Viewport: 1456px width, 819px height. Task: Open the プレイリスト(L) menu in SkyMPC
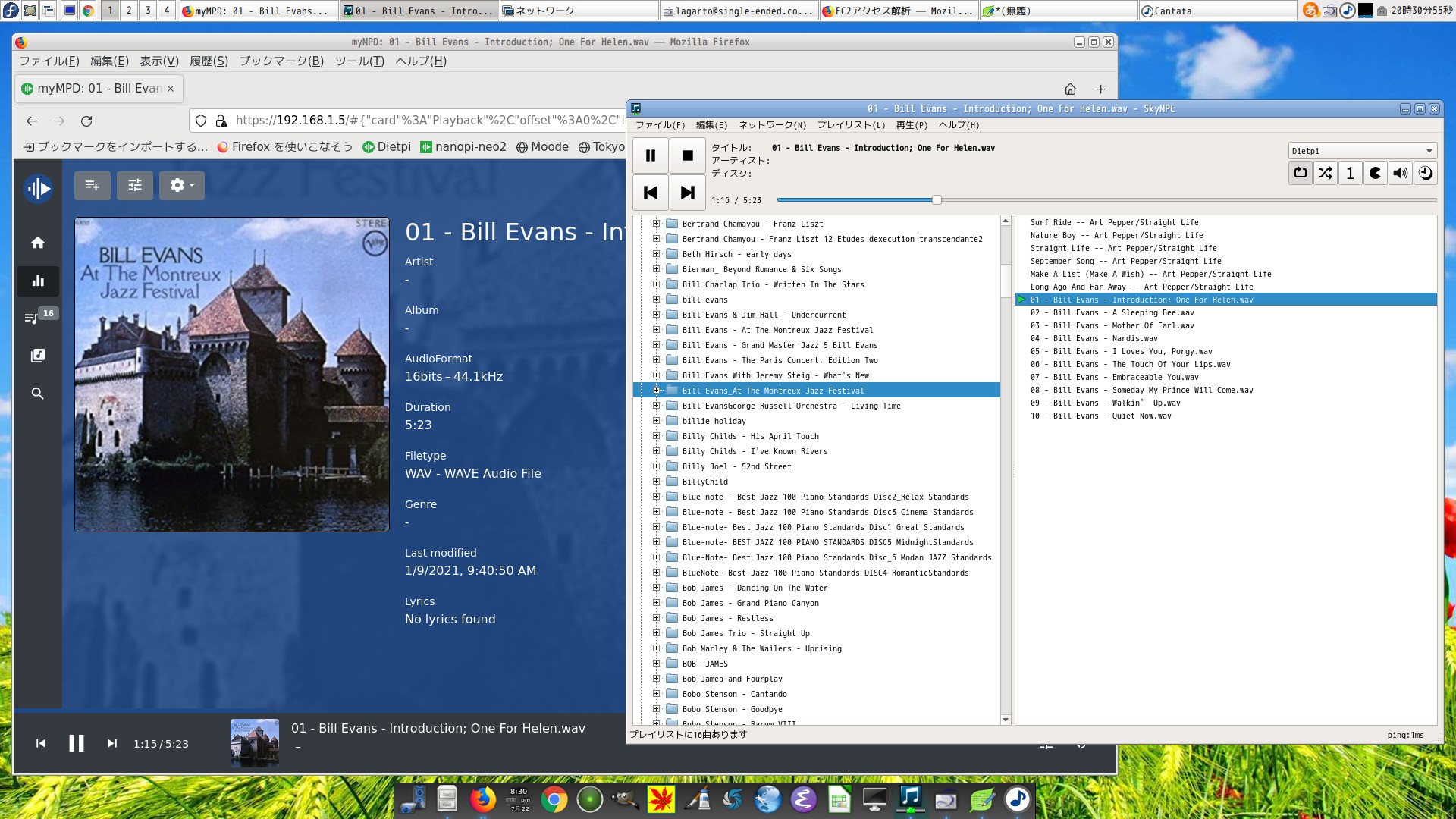click(x=850, y=125)
